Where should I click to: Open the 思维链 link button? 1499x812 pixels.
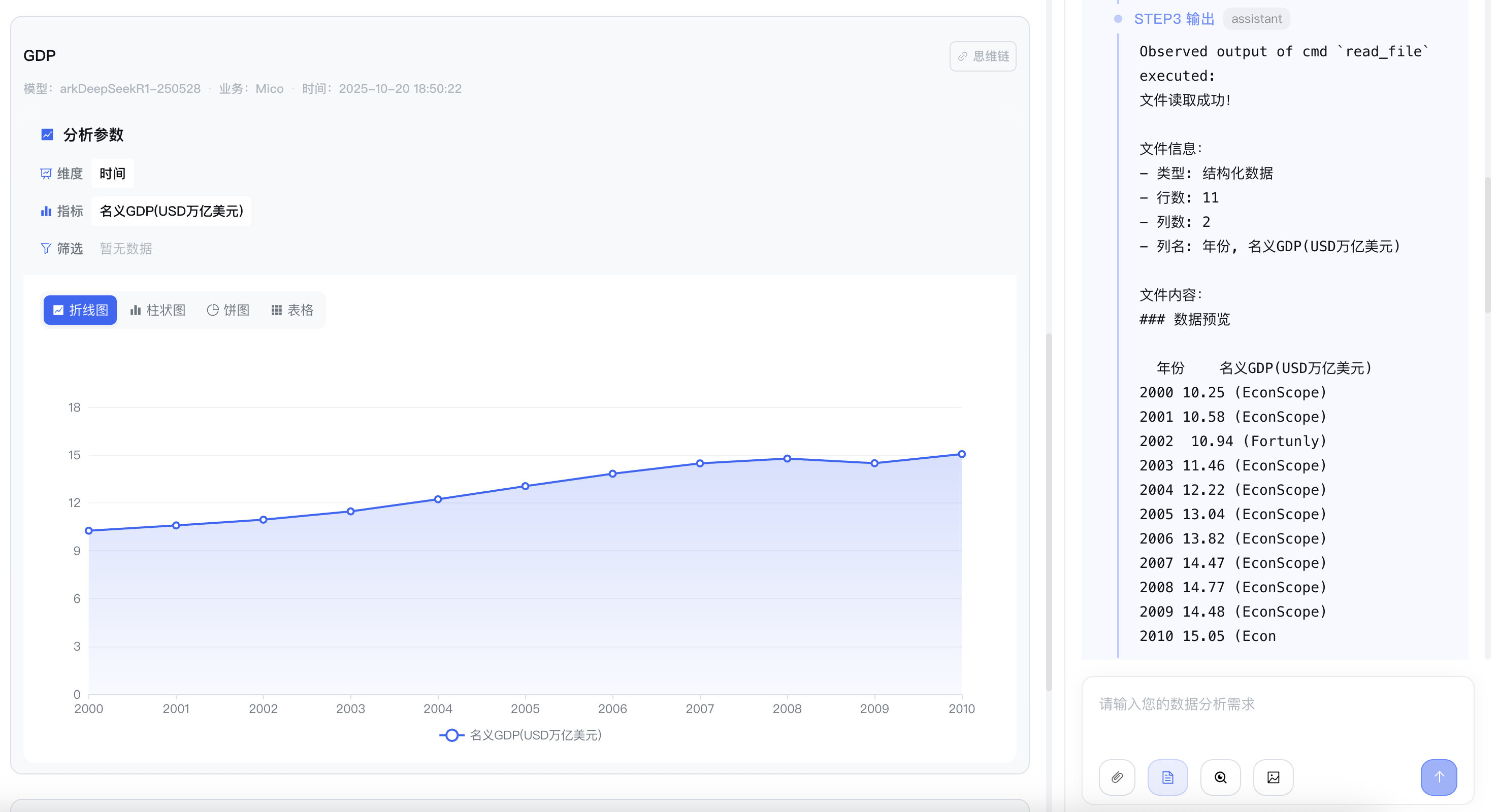(983, 56)
